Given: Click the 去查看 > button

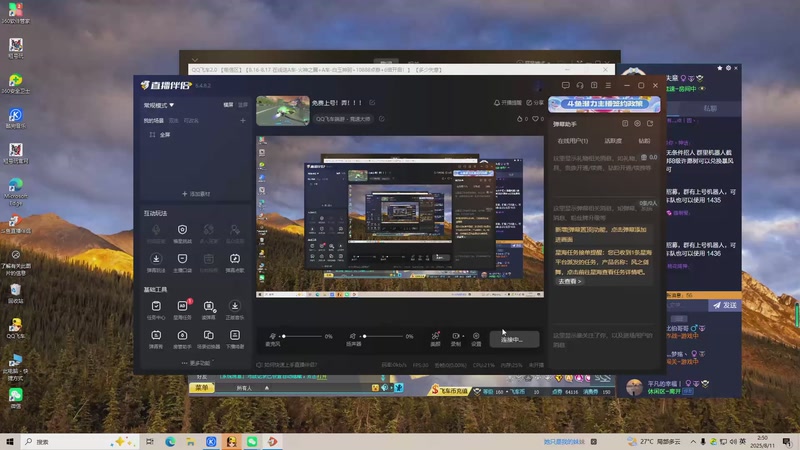Looking at the screenshot, I should 569,281.
